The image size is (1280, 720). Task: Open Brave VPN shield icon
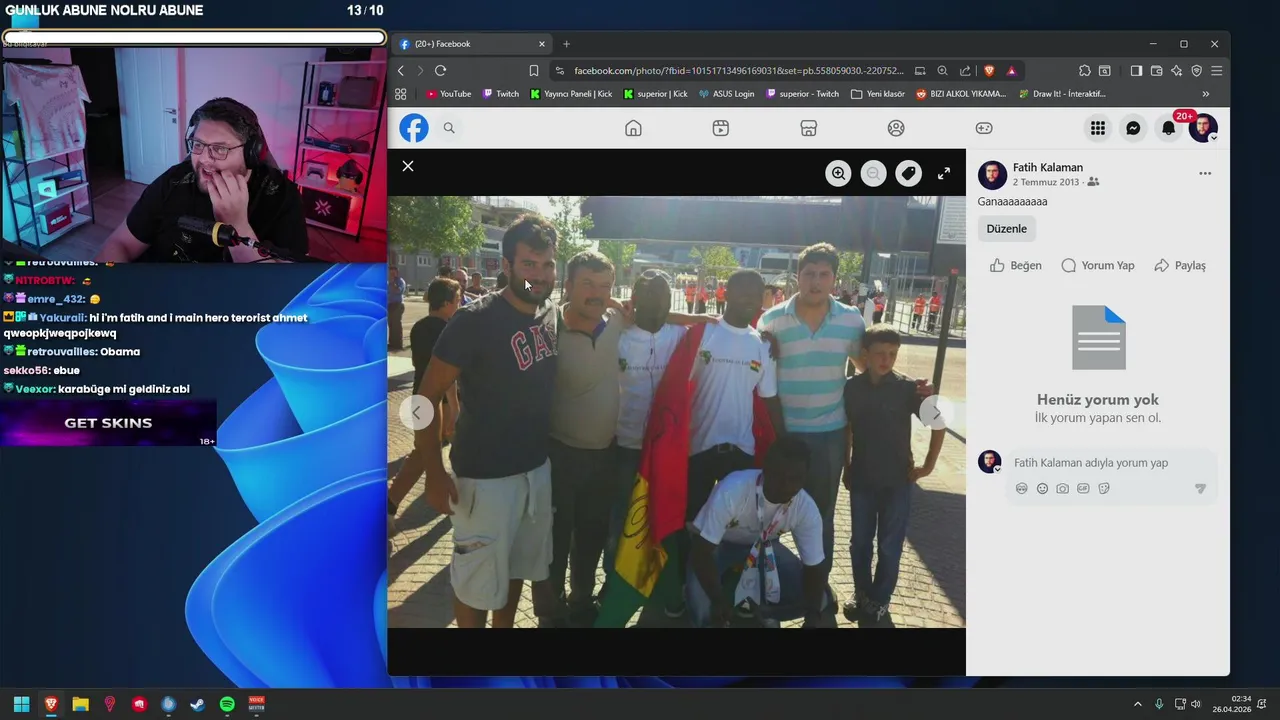pos(1196,71)
